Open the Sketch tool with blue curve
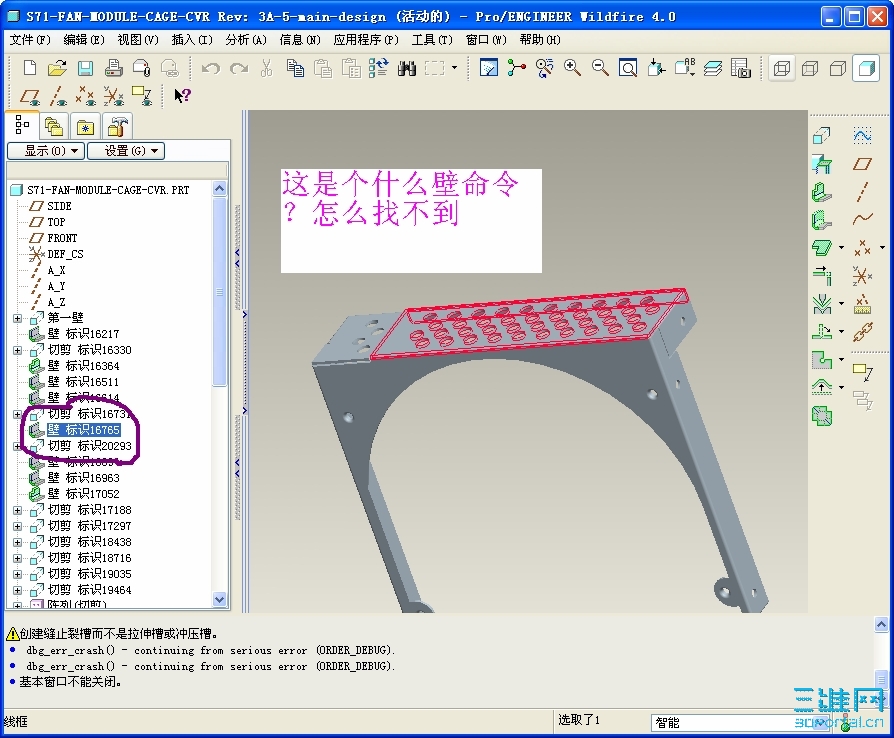 pos(863,136)
